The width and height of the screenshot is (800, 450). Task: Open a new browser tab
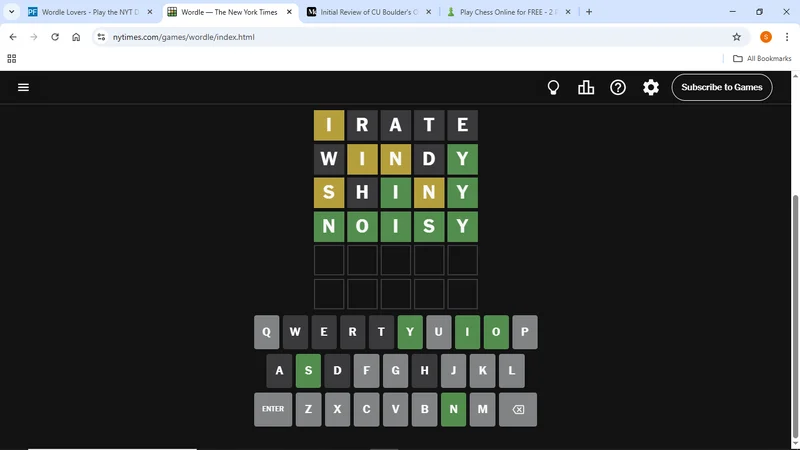(589, 12)
